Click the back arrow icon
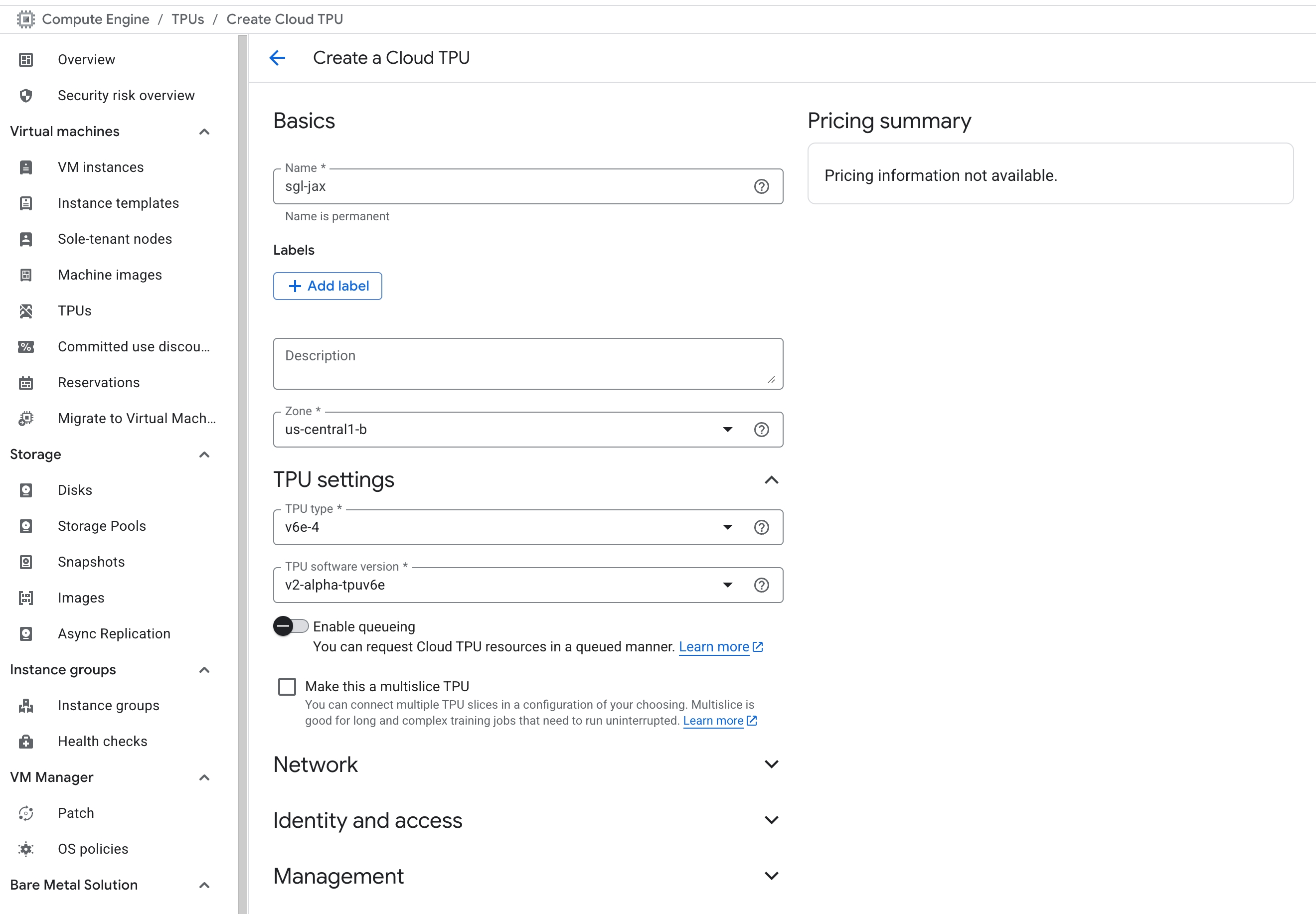Image resolution: width=1316 pixels, height=914 pixels. click(277, 58)
